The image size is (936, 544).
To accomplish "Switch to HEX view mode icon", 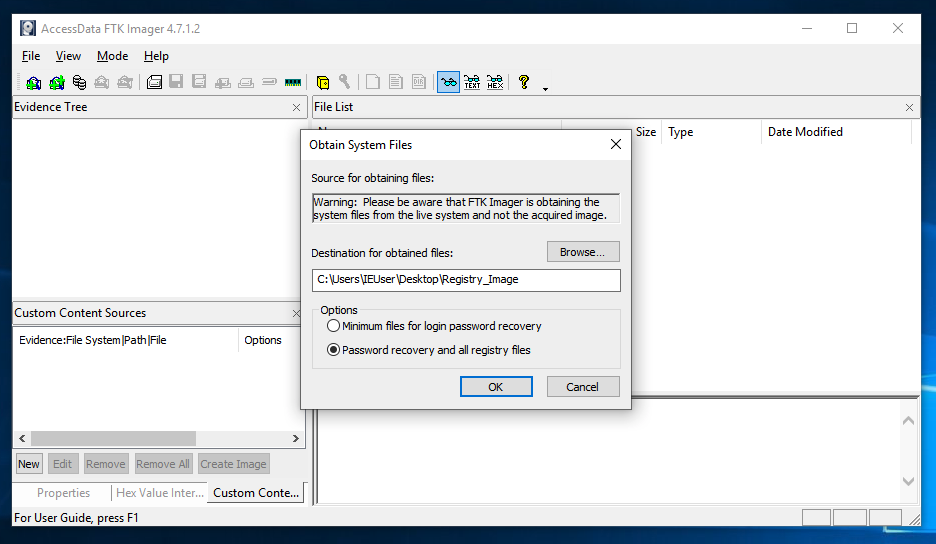I will 495,82.
